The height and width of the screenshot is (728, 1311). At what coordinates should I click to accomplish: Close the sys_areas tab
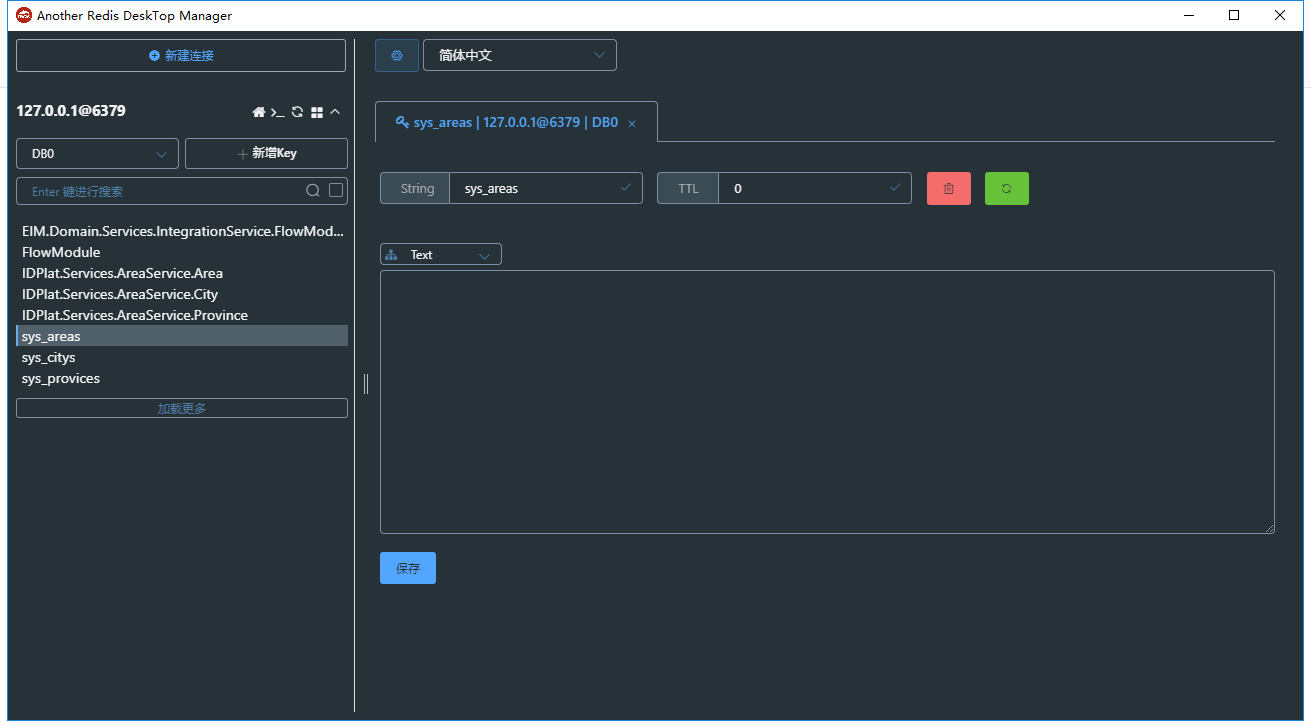[x=632, y=124]
